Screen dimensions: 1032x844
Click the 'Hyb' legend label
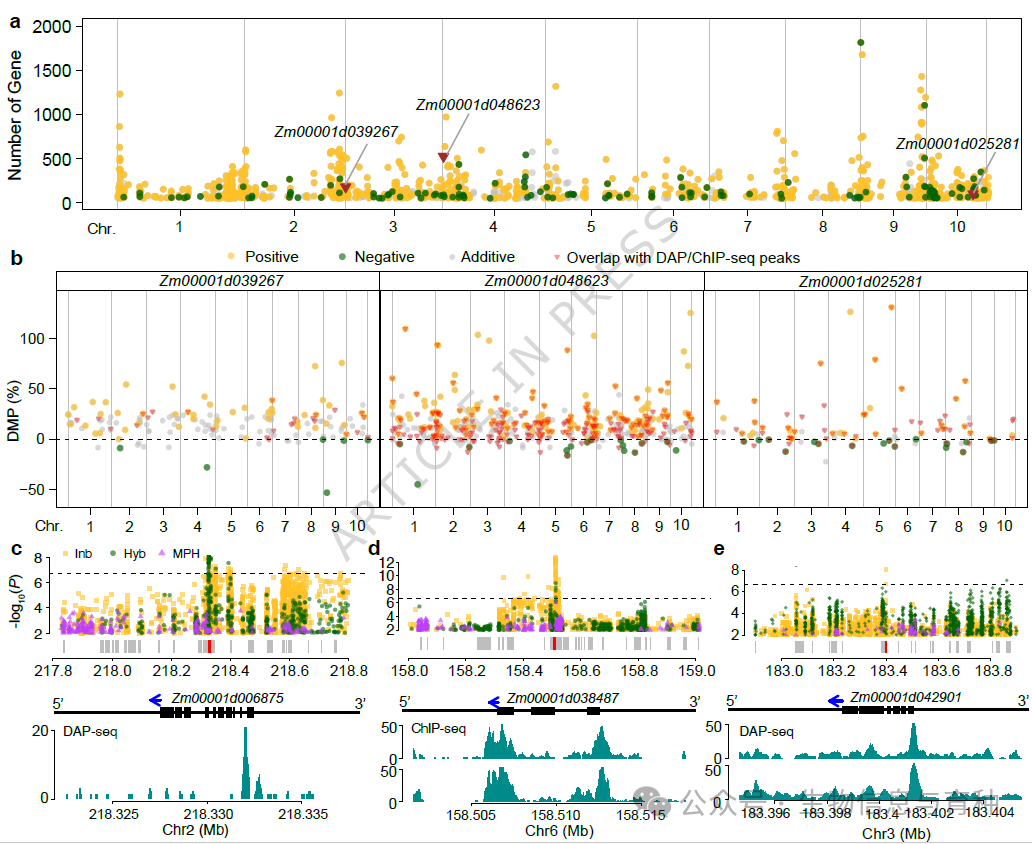coord(134,554)
